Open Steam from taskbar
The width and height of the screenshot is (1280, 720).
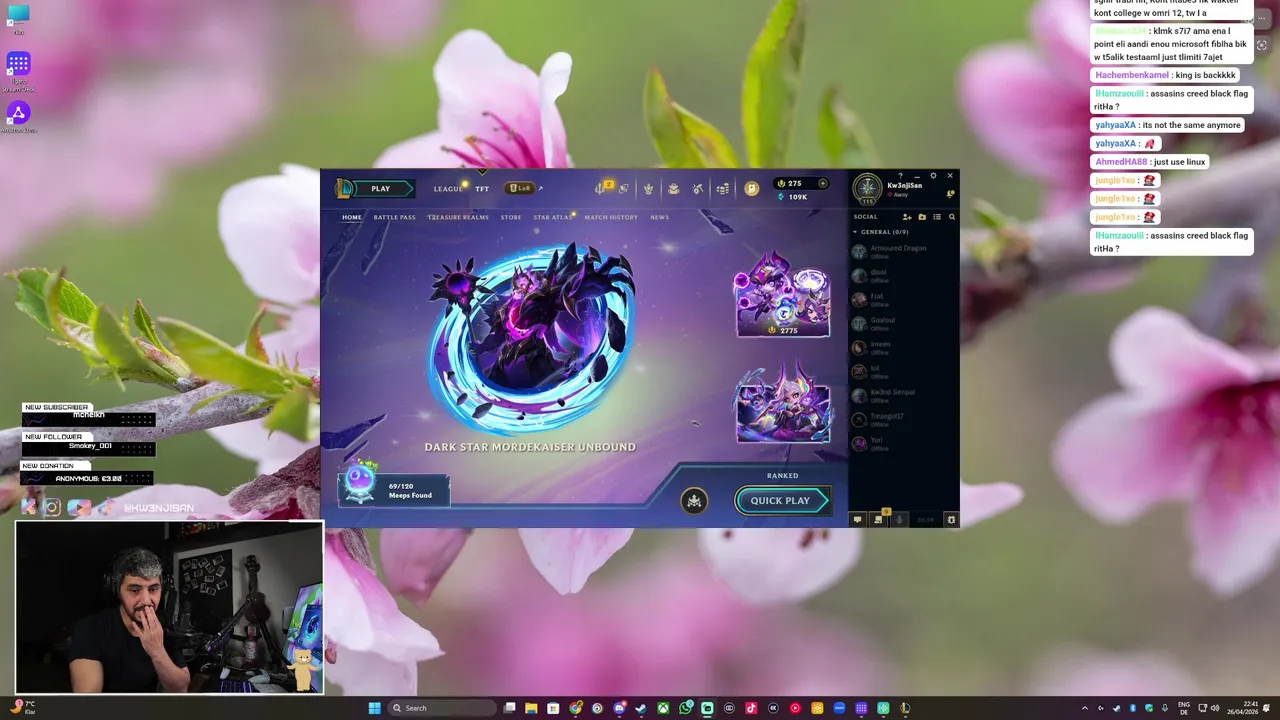(x=641, y=708)
